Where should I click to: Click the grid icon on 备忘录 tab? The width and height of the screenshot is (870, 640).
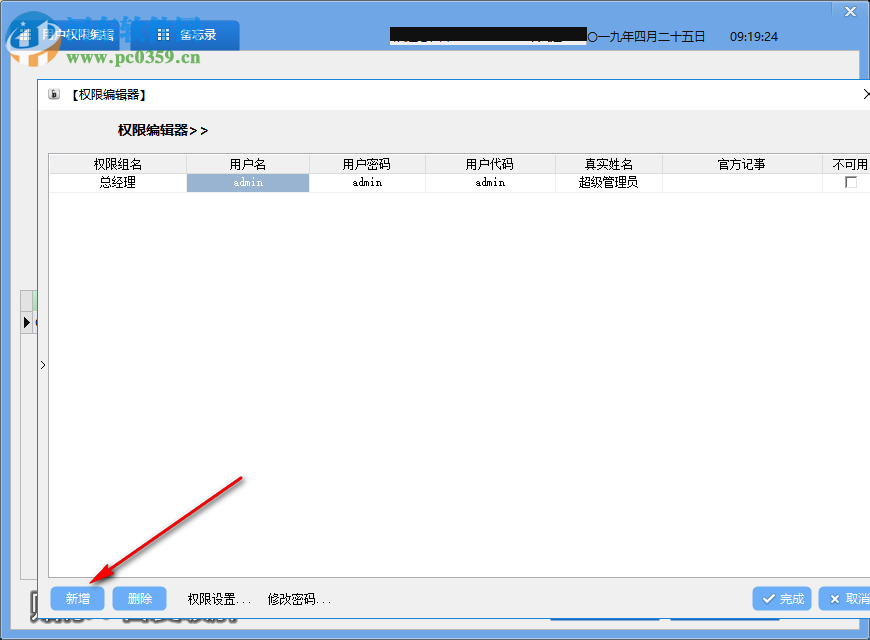click(x=164, y=34)
